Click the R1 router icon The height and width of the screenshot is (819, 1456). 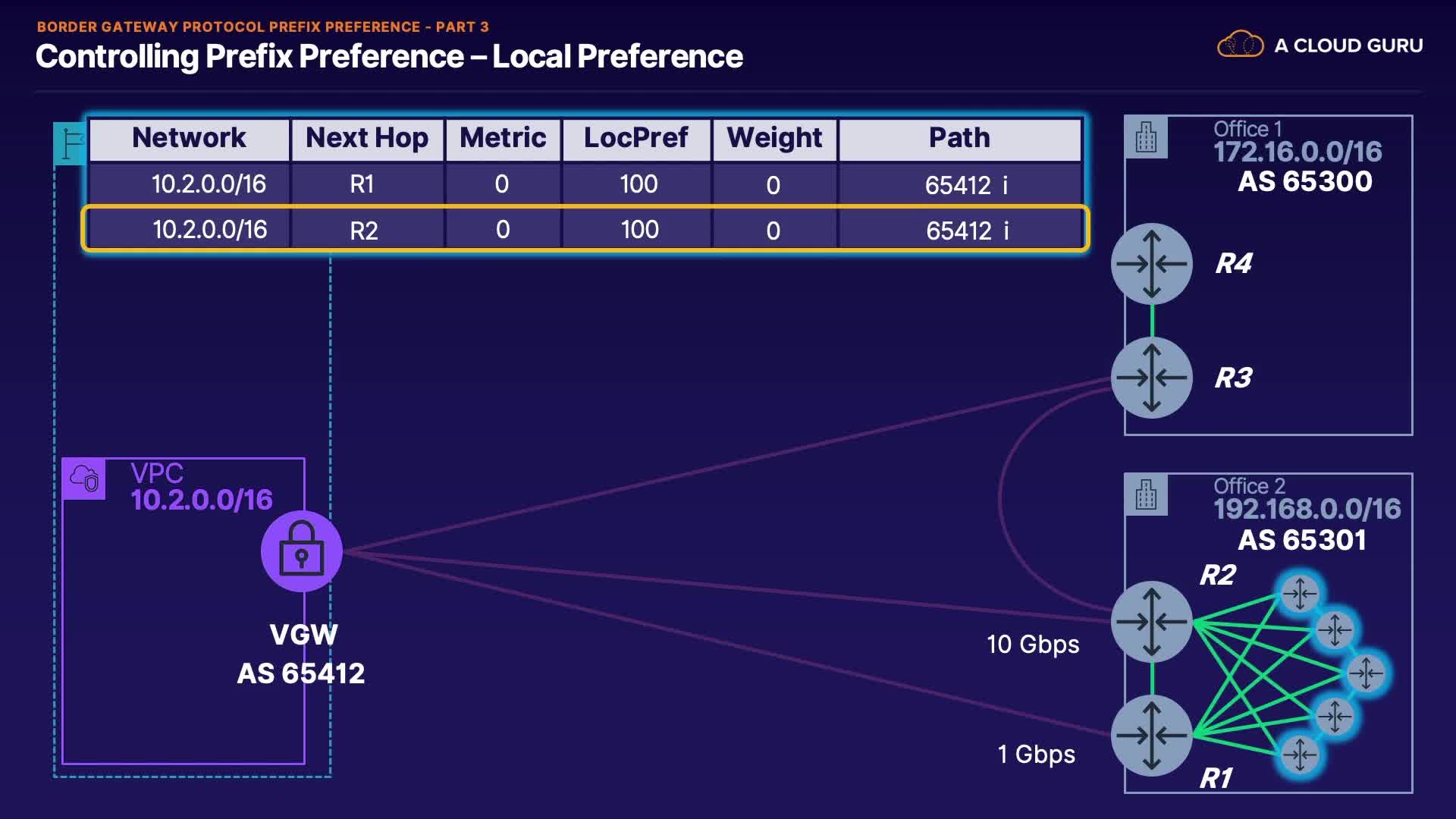pyautogui.click(x=1151, y=735)
